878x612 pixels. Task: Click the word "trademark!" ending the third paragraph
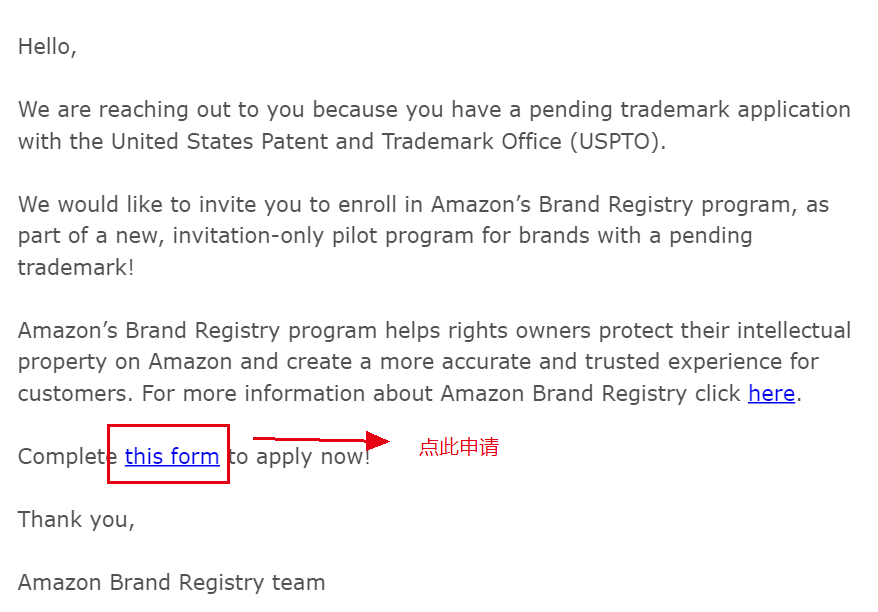(x=76, y=268)
